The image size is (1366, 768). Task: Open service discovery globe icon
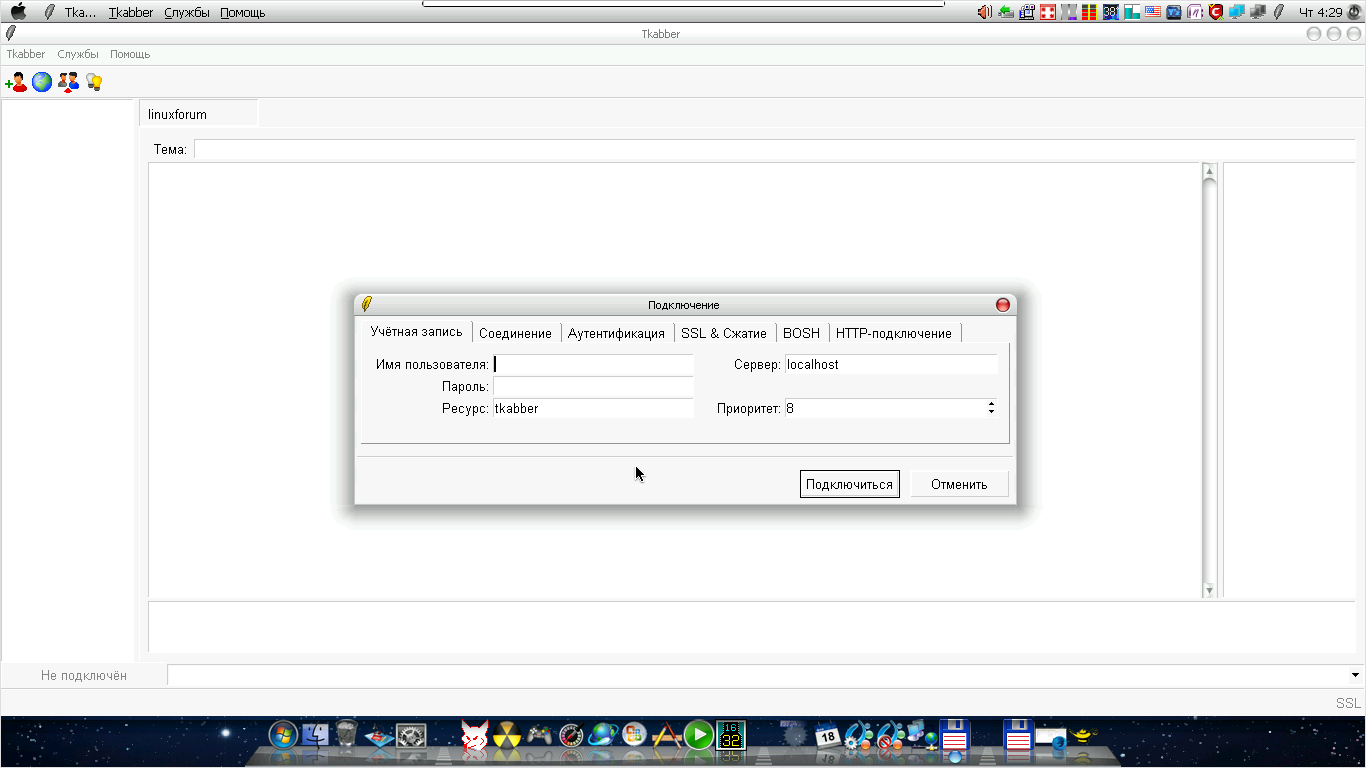[x=42, y=82]
